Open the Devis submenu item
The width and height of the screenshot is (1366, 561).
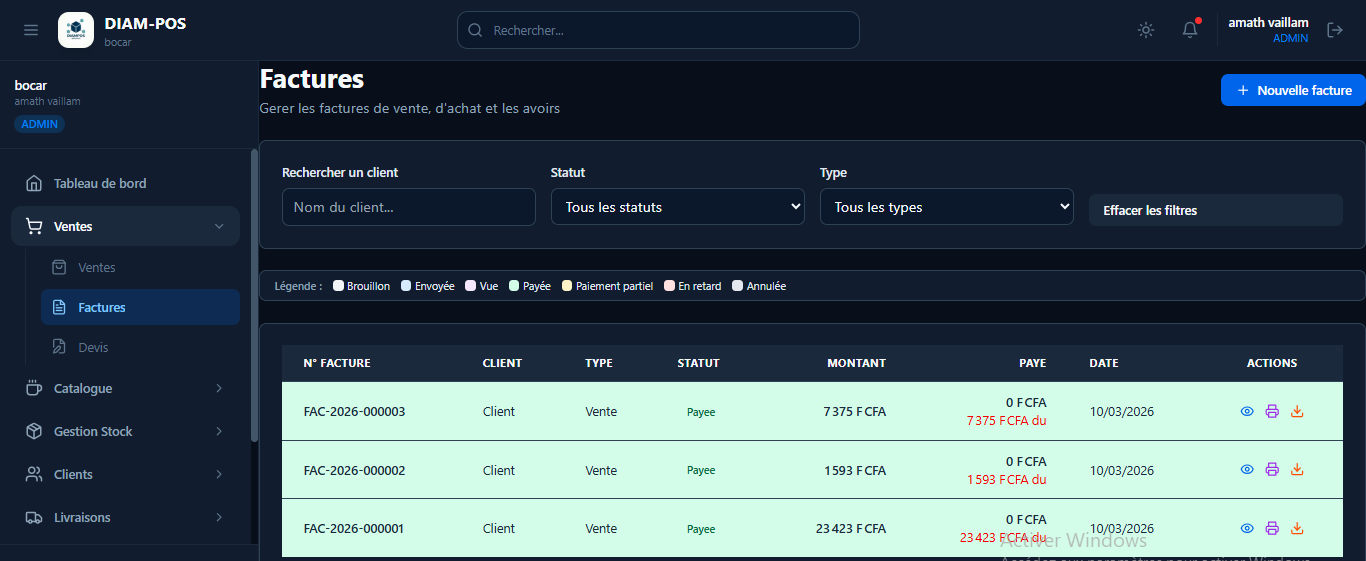point(93,347)
